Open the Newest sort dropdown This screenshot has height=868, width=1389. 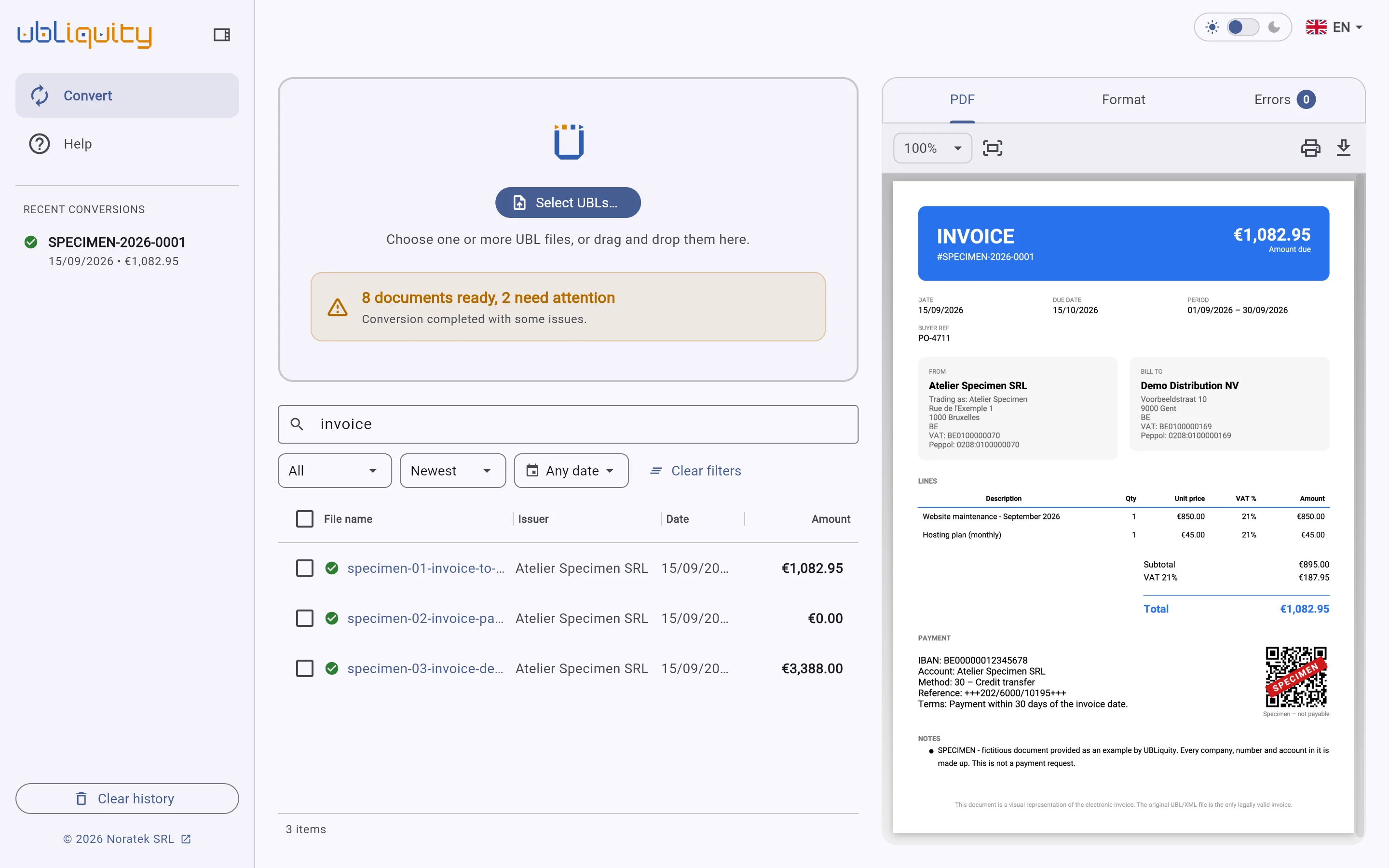[452, 471]
